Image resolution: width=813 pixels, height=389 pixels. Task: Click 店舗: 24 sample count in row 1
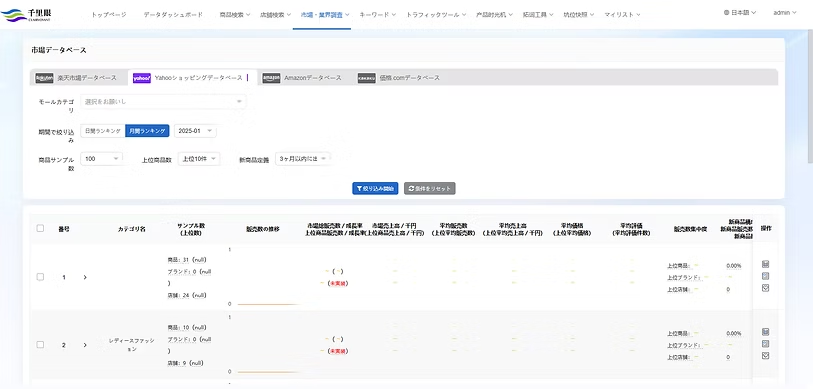click(187, 296)
